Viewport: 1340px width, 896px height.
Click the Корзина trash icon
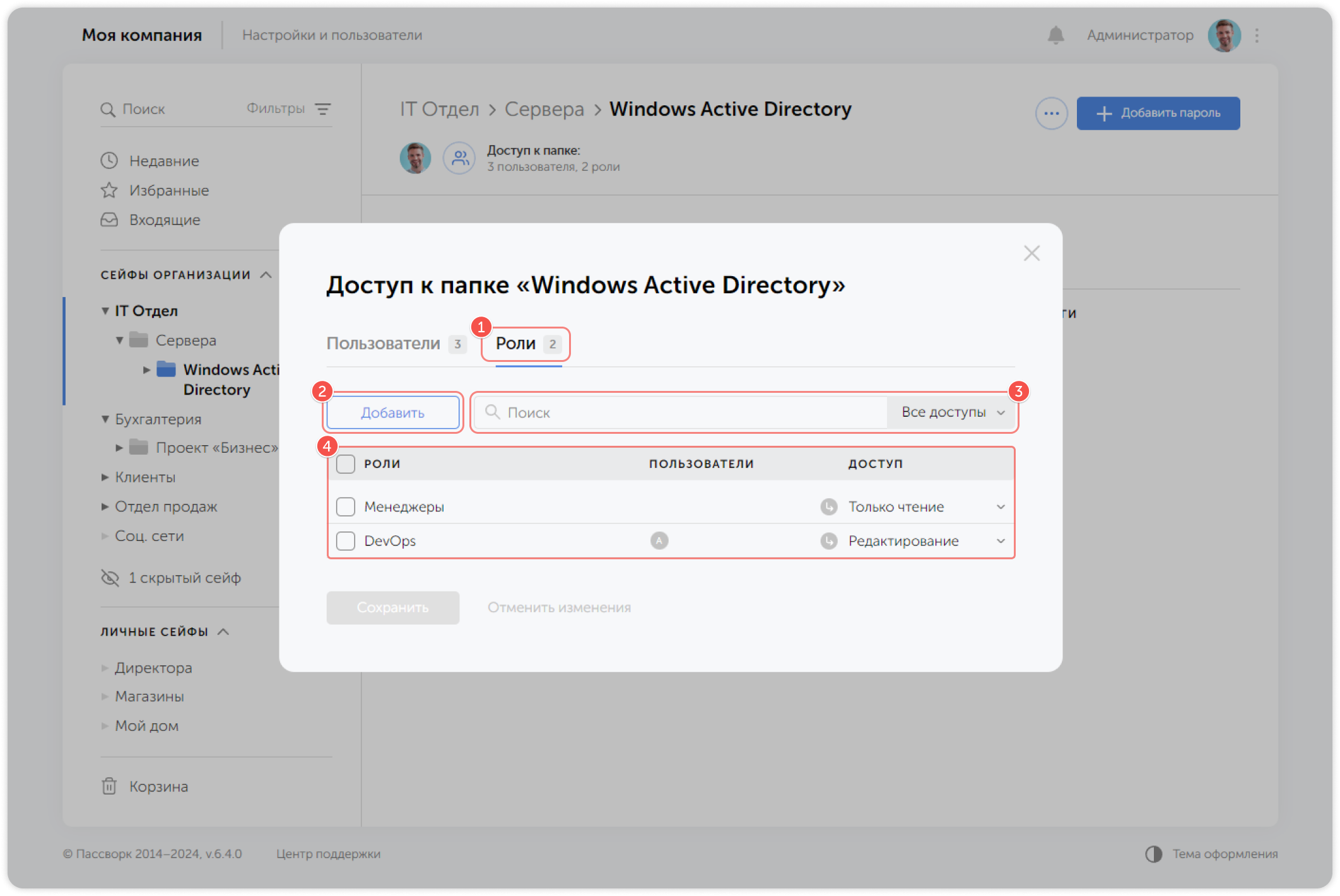109,786
